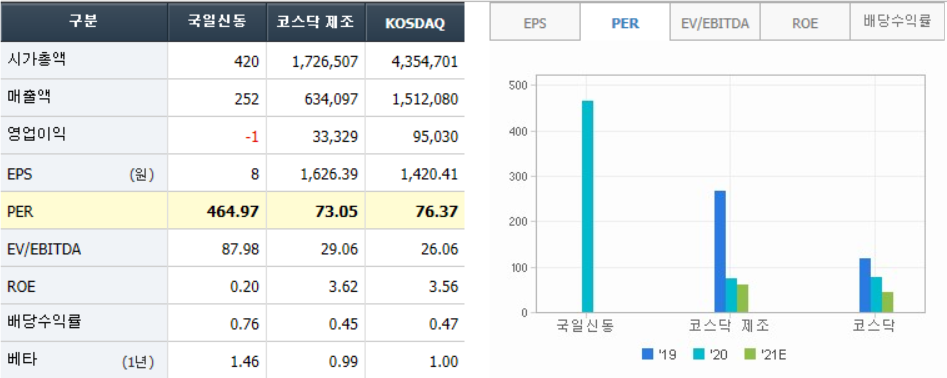Click the 1.00 beta value

point(444,362)
